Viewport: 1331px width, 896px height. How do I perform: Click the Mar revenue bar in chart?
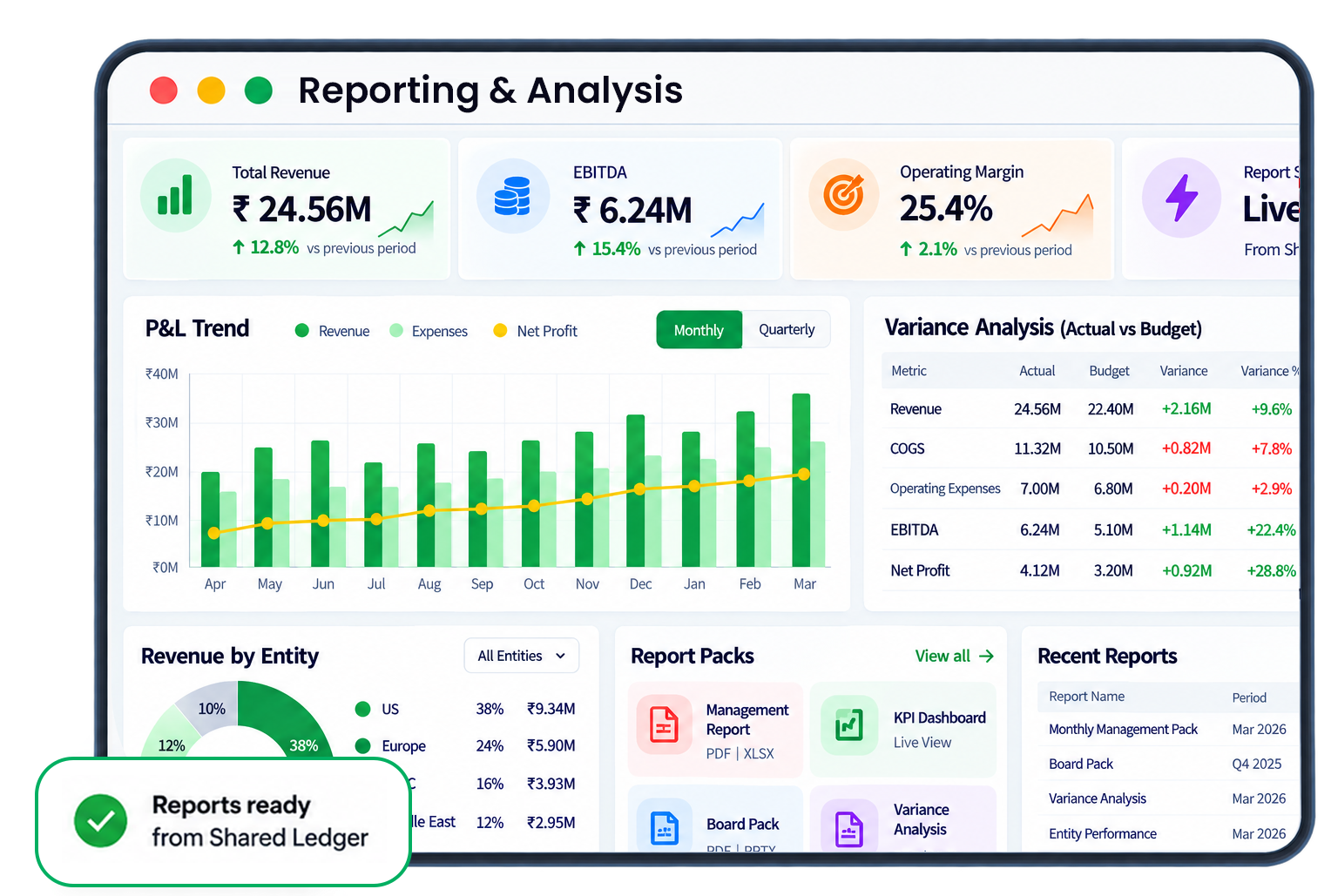801,481
